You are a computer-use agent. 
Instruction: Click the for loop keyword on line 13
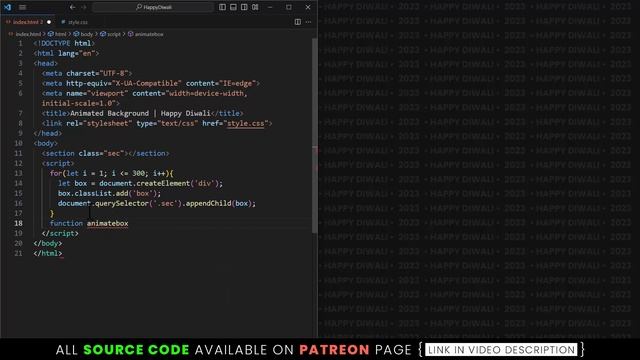click(56, 173)
